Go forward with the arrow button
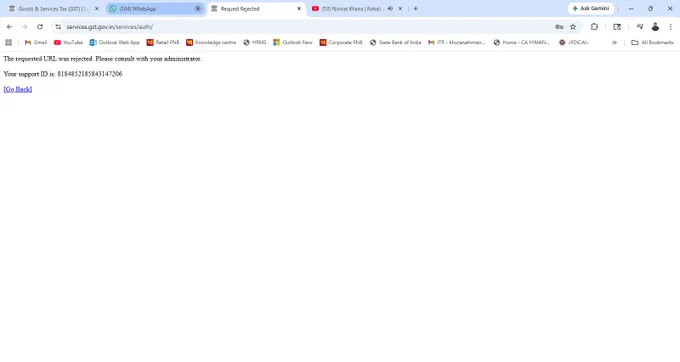 pyautogui.click(x=24, y=27)
